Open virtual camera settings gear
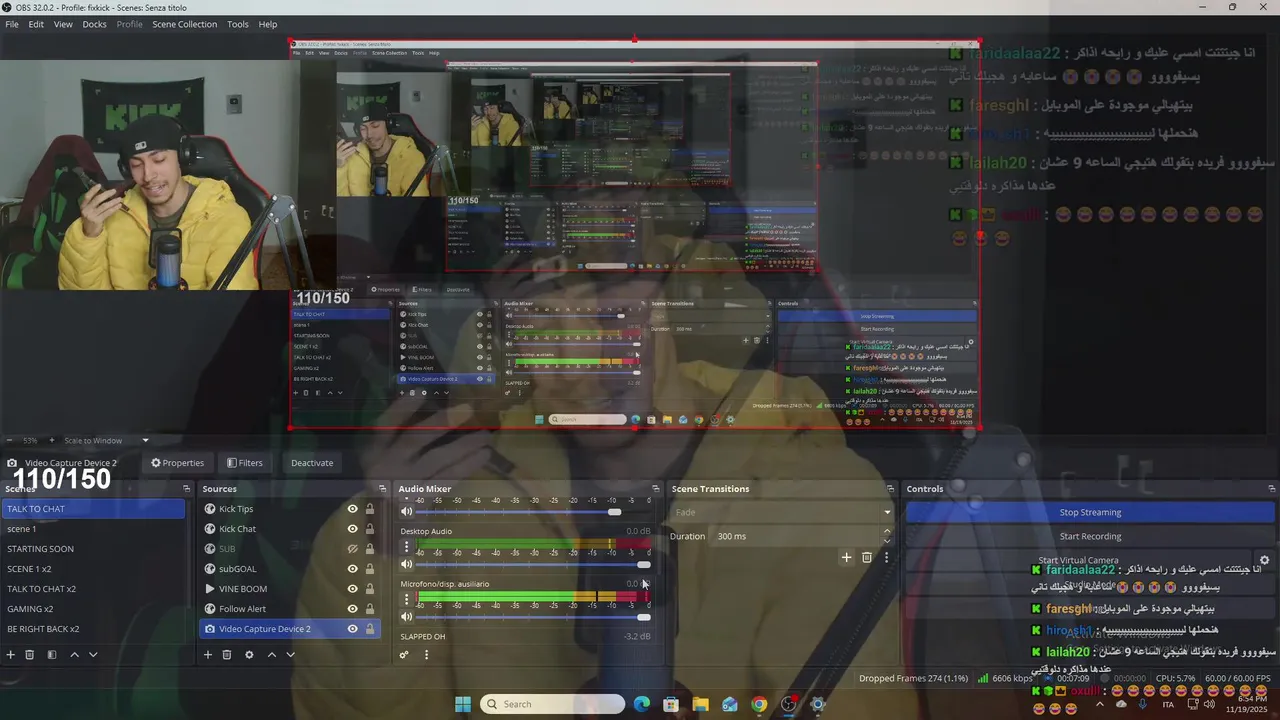This screenshot has height=720, width=1280. pos(1264,561)
